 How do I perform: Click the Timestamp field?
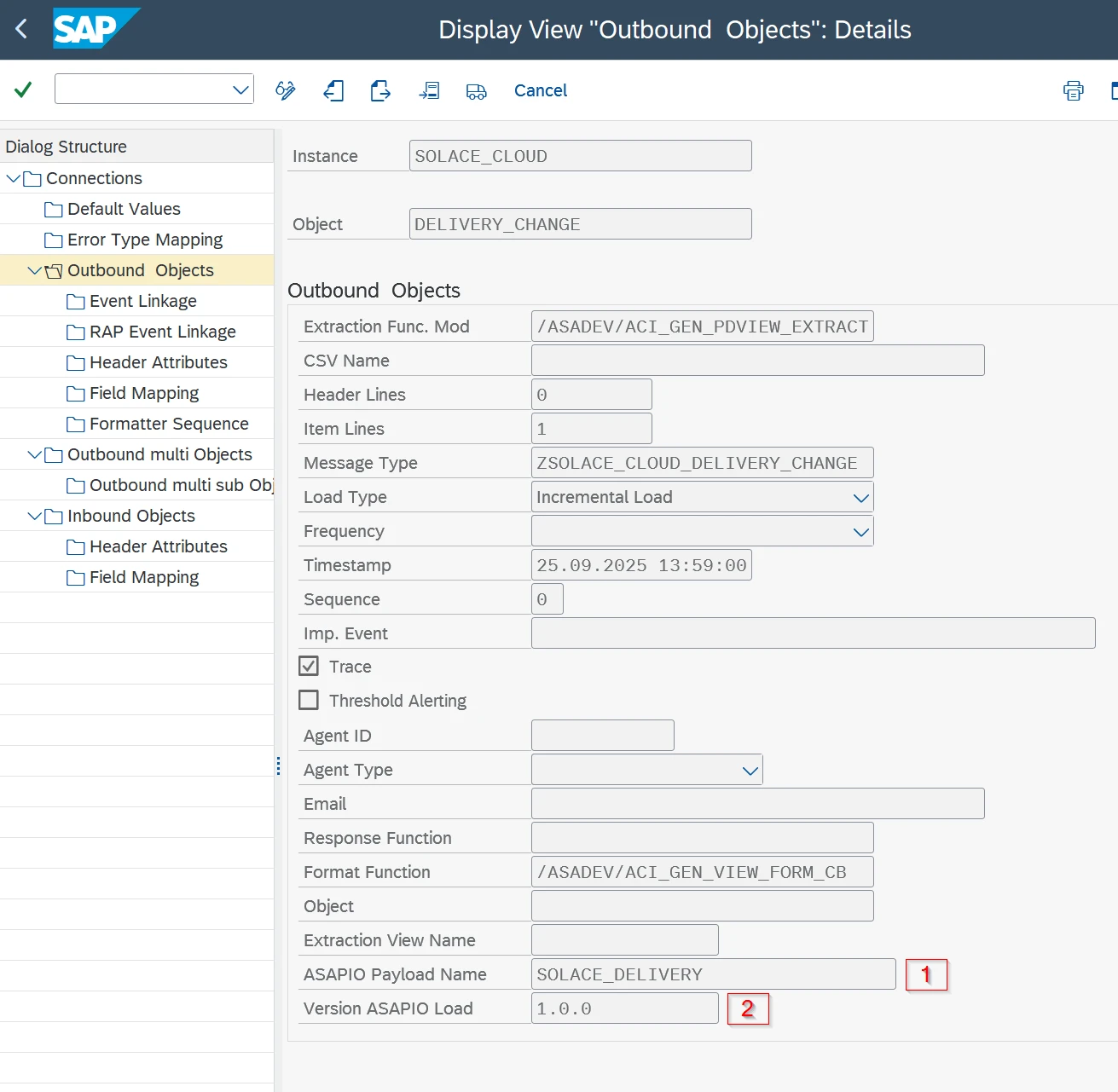(x=641, y=565)
